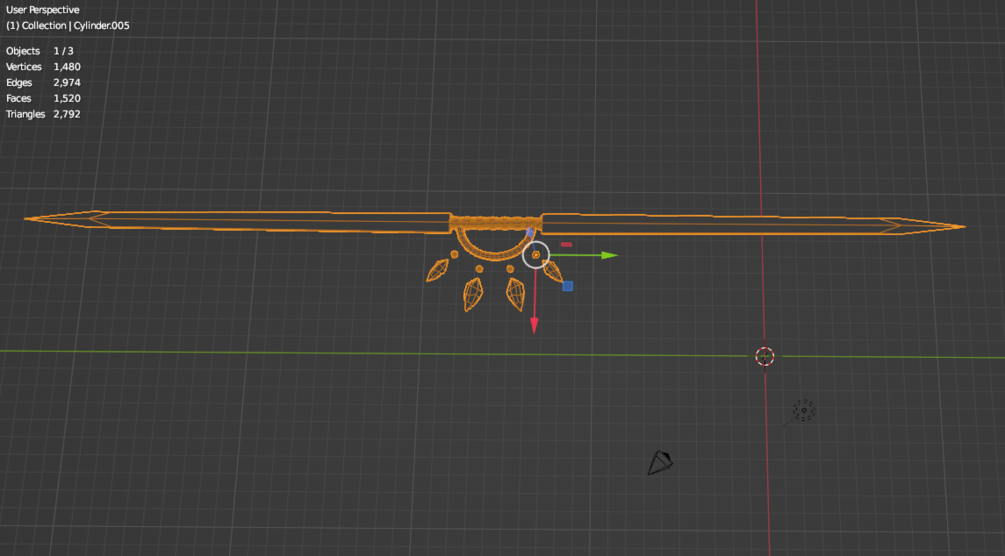Click the blue square plane handle of gizmo
1005x556 pixels.
(x=567, y=286)
